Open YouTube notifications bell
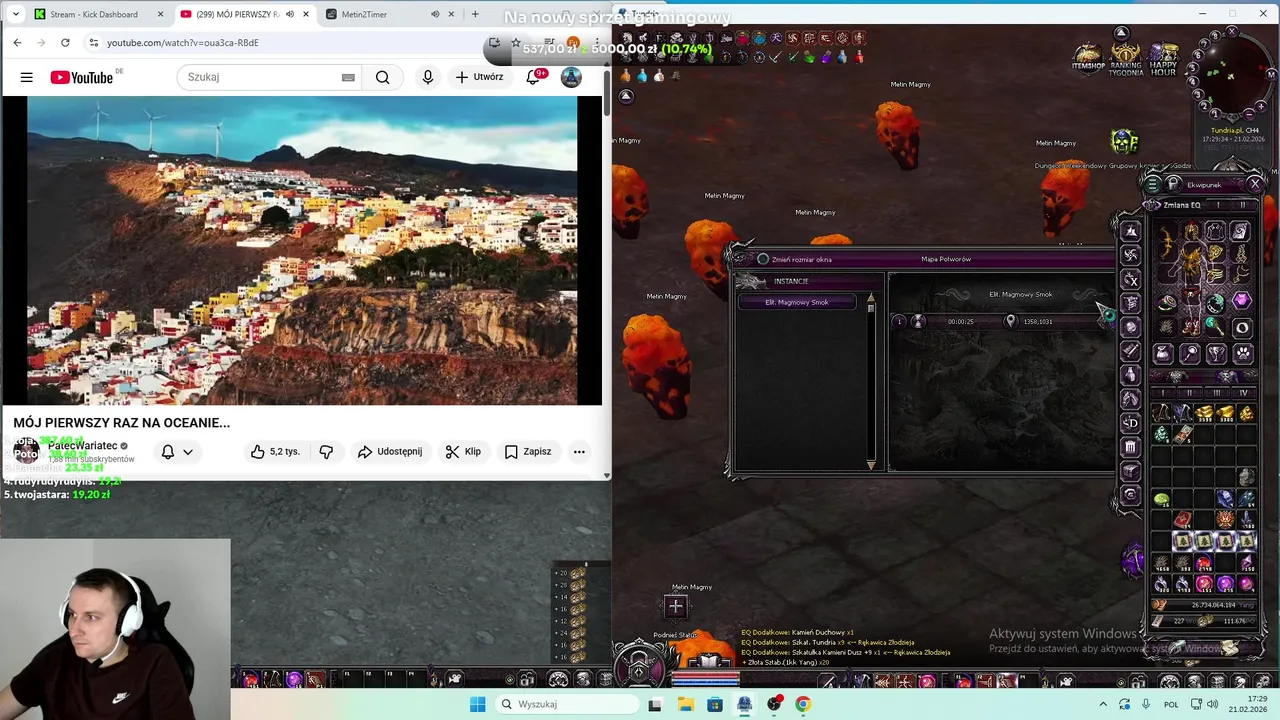Image resolution: width=1280 pixels, height=720 pixels. [533, 77]
